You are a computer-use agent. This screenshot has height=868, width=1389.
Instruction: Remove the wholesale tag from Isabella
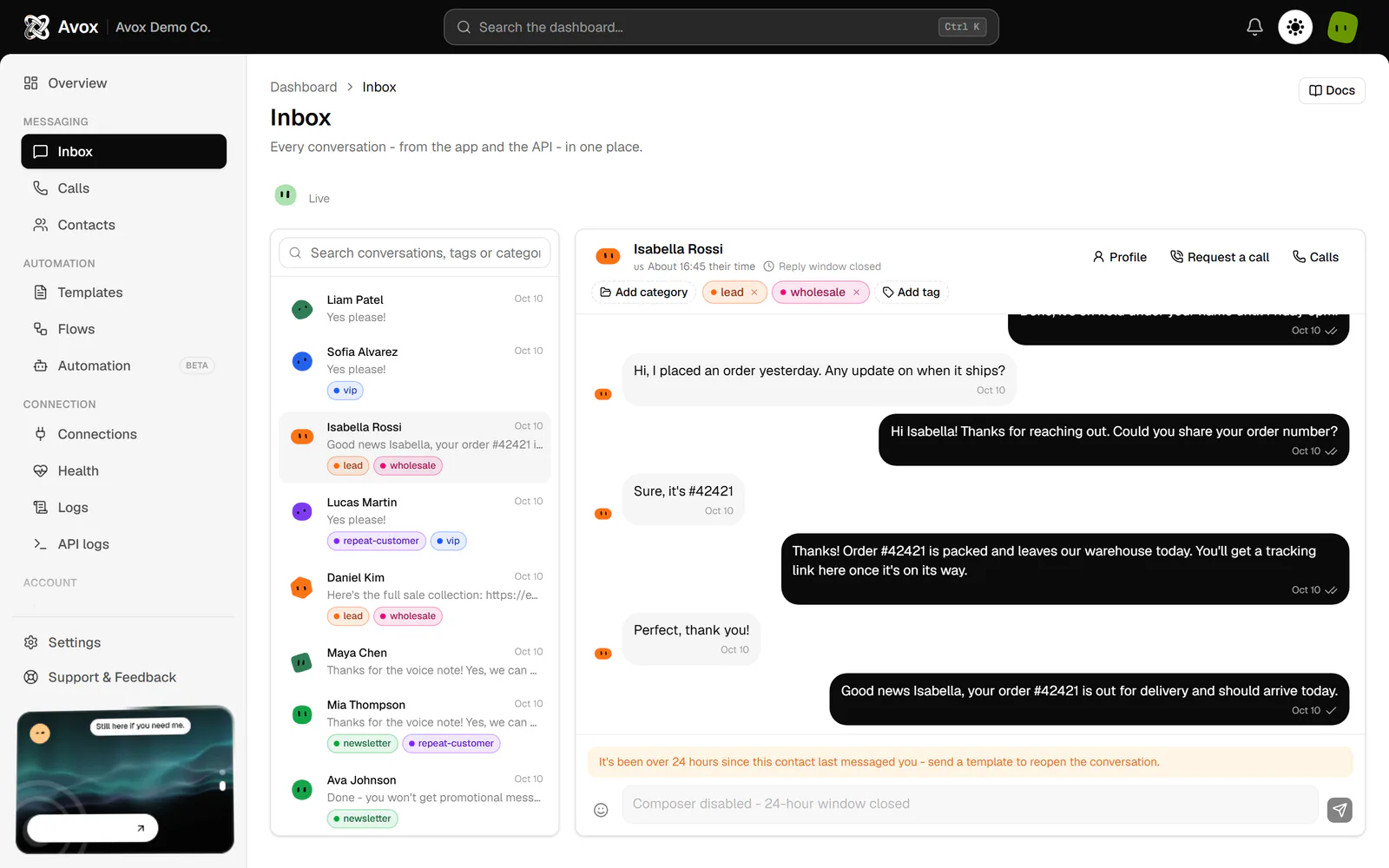pyautogui.click(x=856, y=293)
